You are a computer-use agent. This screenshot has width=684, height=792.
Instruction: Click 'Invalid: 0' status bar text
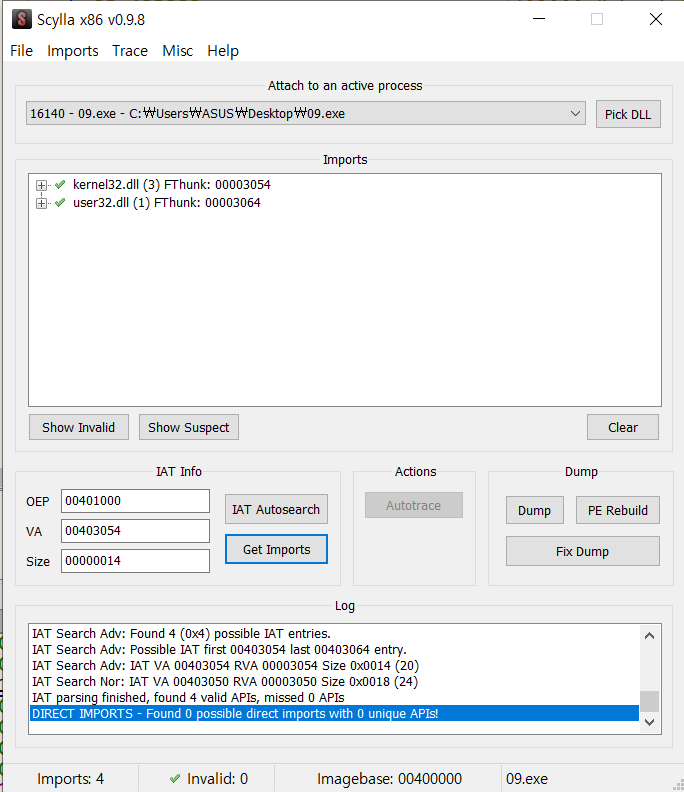[217, 778]
